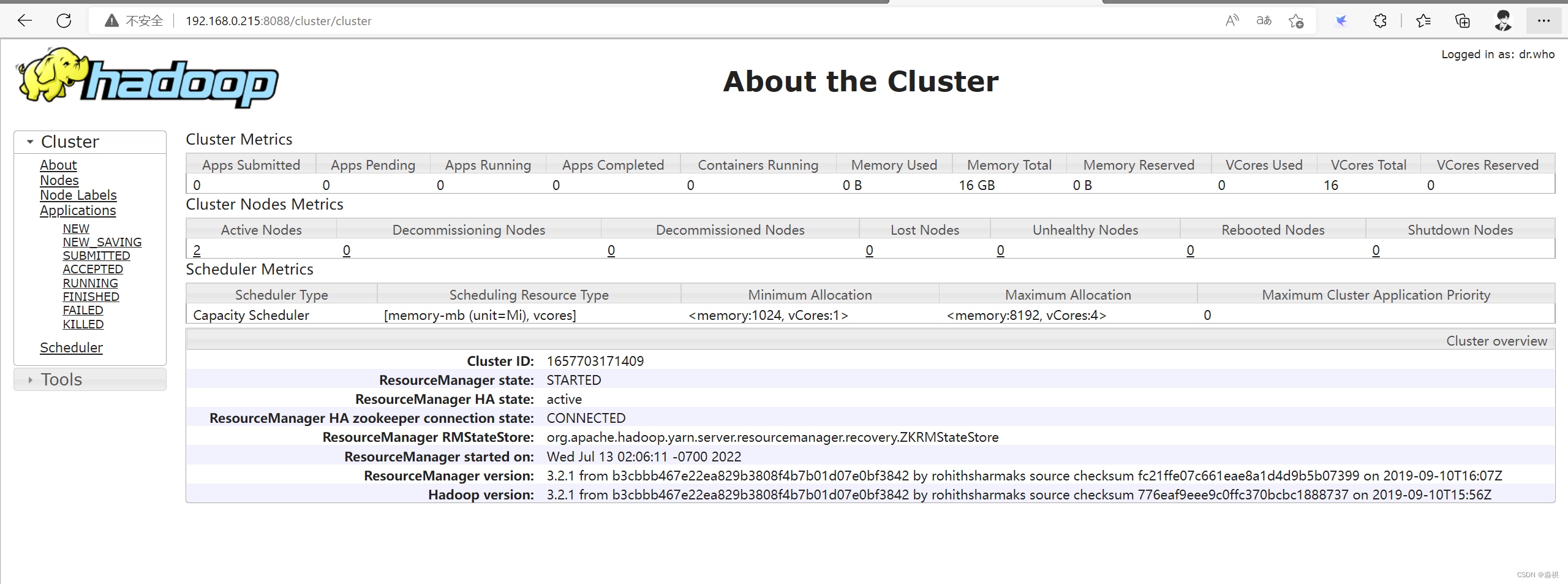The image size is (1568, 584).
Task: Click the Minimum Allocation value
Action: 768,315
